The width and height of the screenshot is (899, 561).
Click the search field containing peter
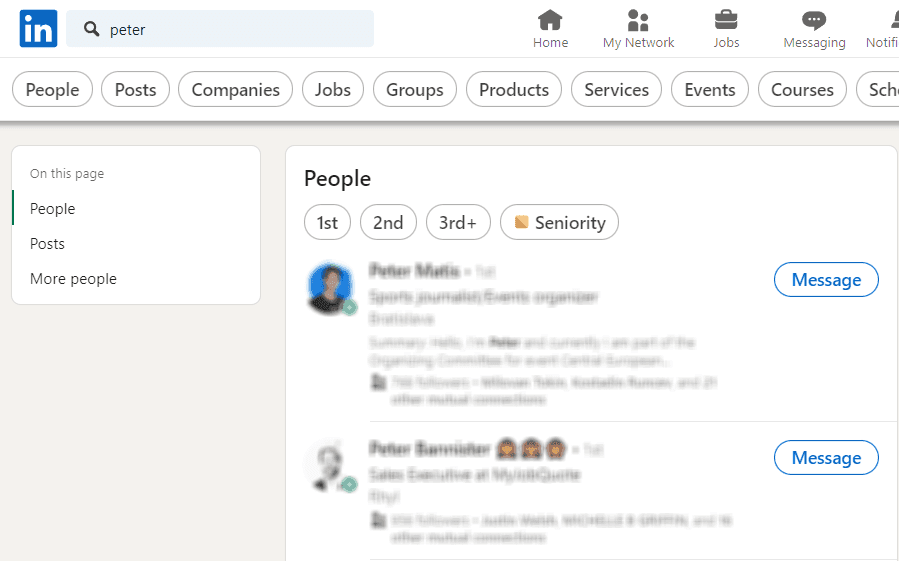pyautogui.click(x=220, y=29)
